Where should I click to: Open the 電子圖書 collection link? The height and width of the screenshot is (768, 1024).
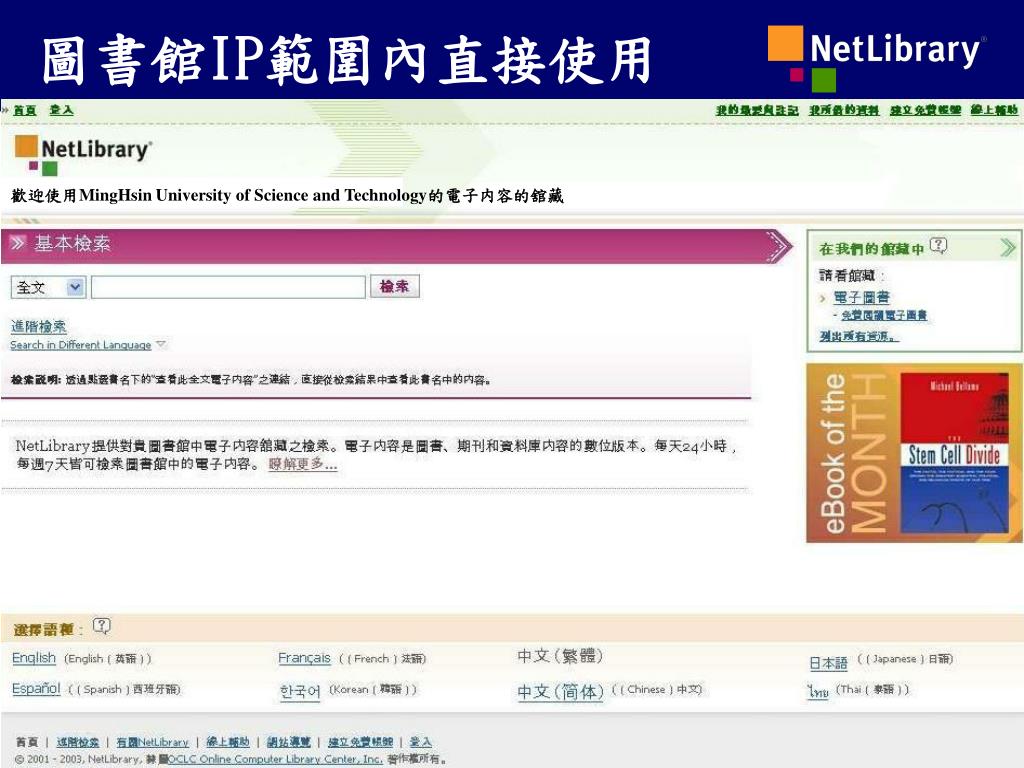point(861,297)
